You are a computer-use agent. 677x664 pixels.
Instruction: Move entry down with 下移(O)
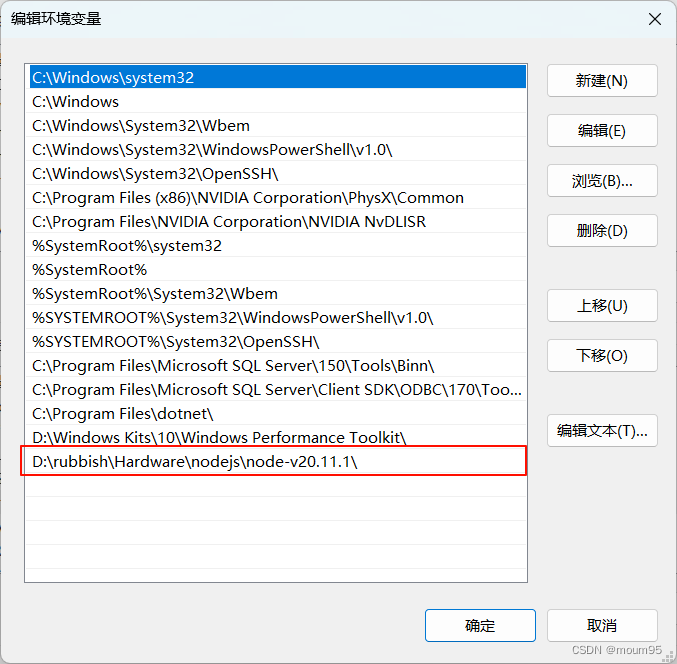point(602,355)
